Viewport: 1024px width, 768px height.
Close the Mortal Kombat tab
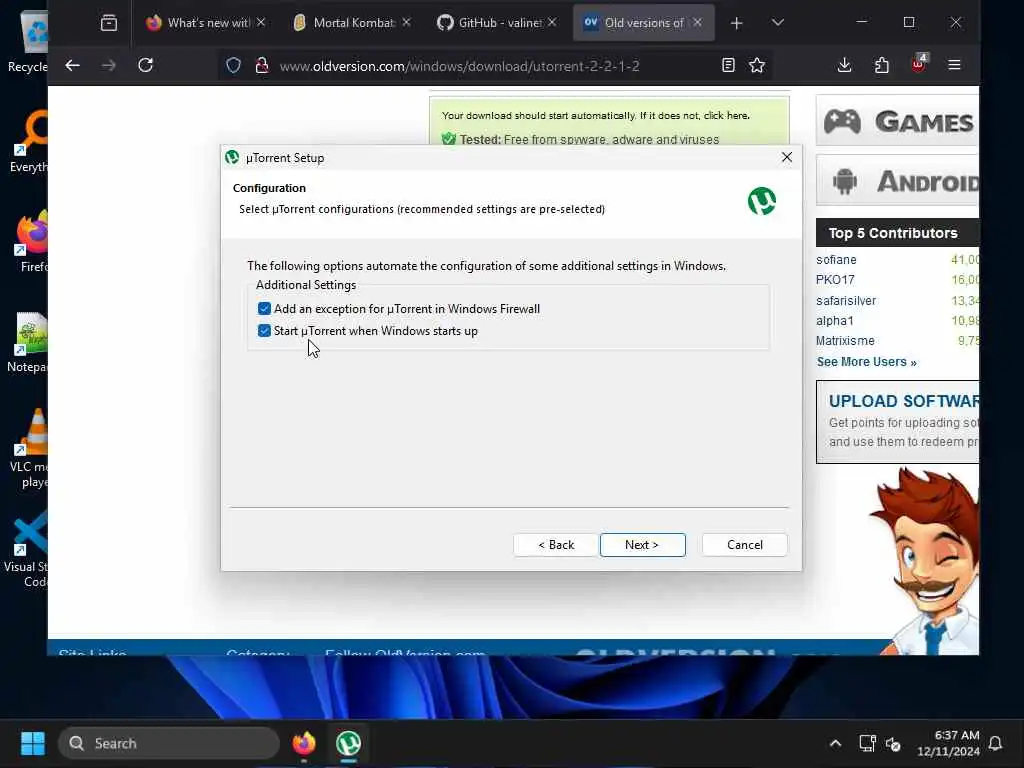coord(406,23)
